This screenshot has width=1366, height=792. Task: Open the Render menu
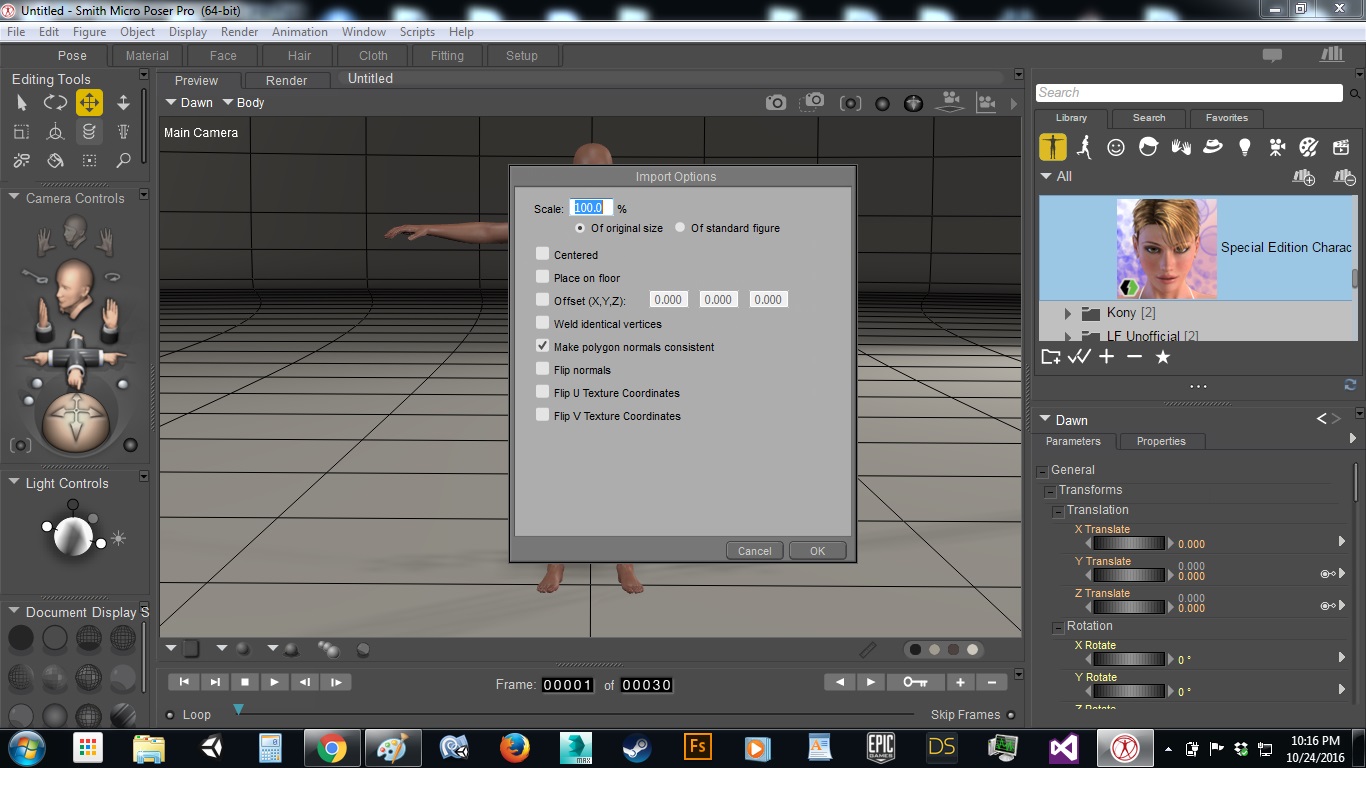click(x=239, y=32)
